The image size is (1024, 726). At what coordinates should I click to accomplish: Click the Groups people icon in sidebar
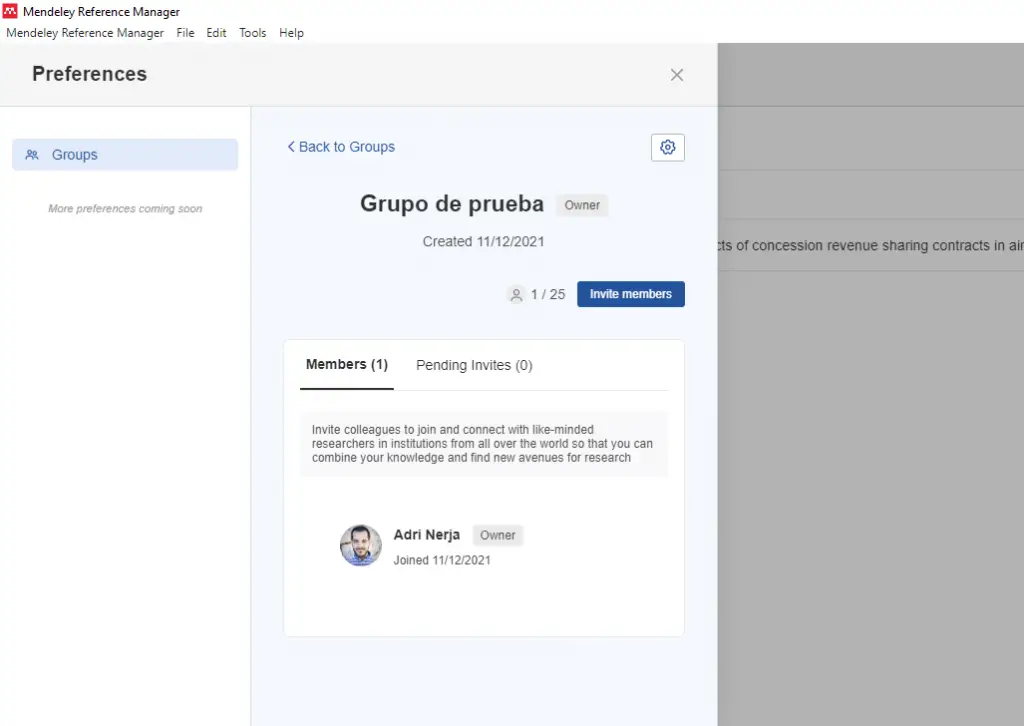click(32, 155)
